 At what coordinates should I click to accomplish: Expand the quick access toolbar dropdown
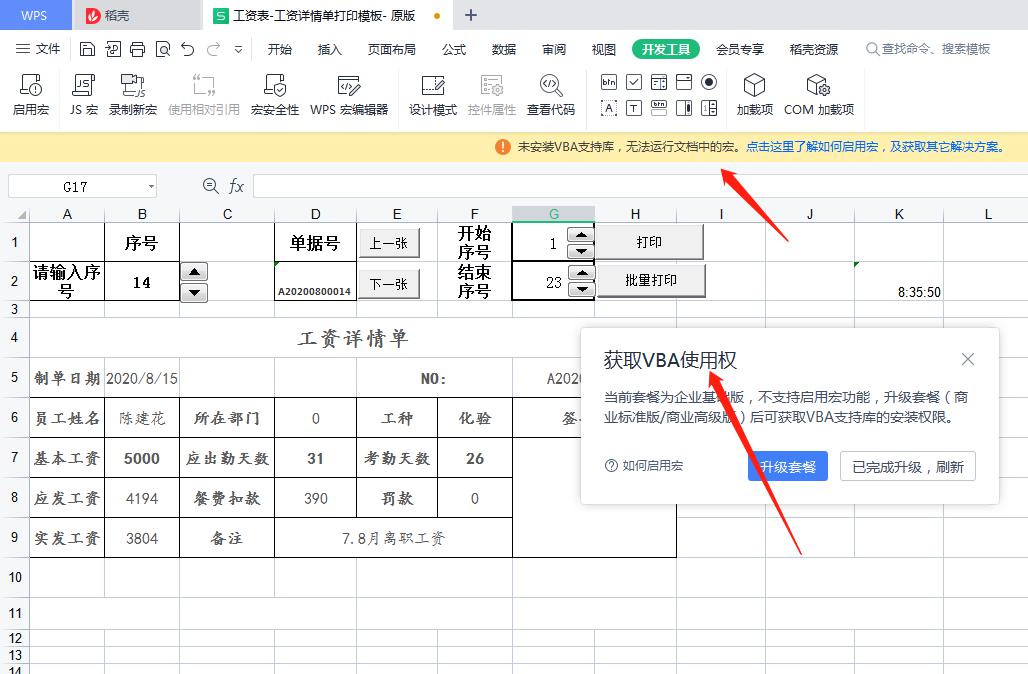click(x=239, y=49)
